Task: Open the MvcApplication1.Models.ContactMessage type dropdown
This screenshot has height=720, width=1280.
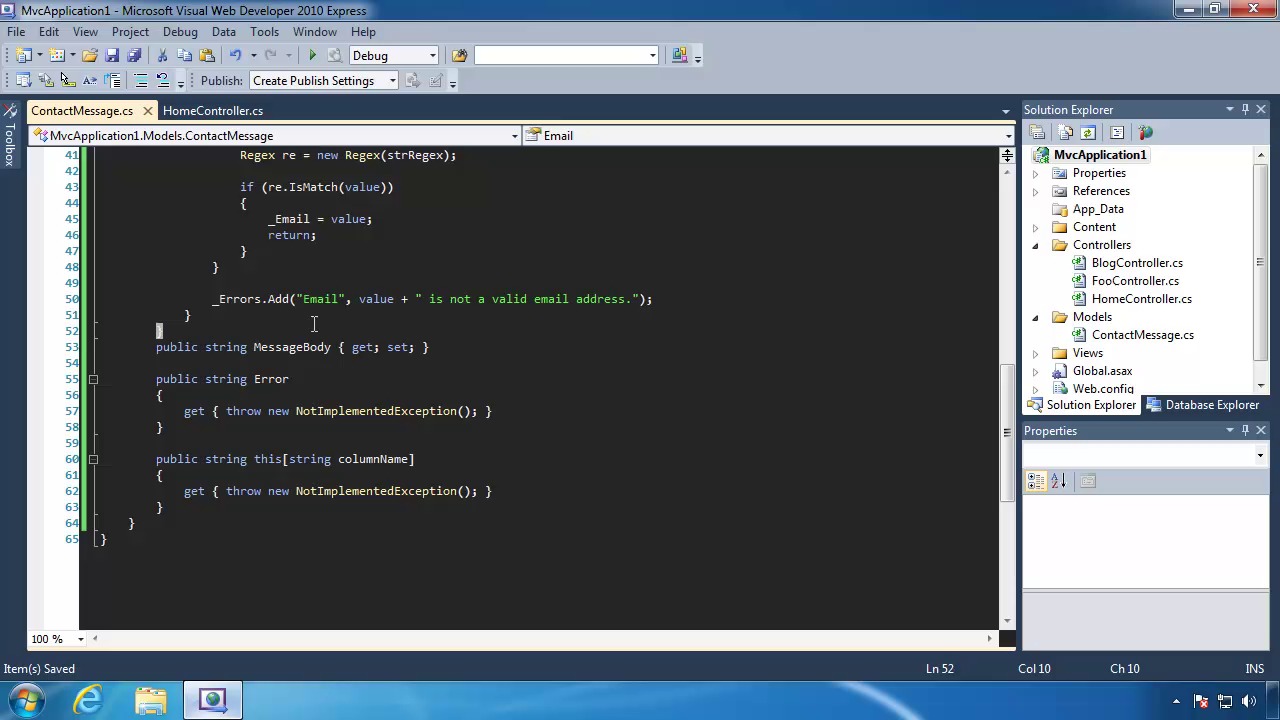Action: [x=514, y=136]
